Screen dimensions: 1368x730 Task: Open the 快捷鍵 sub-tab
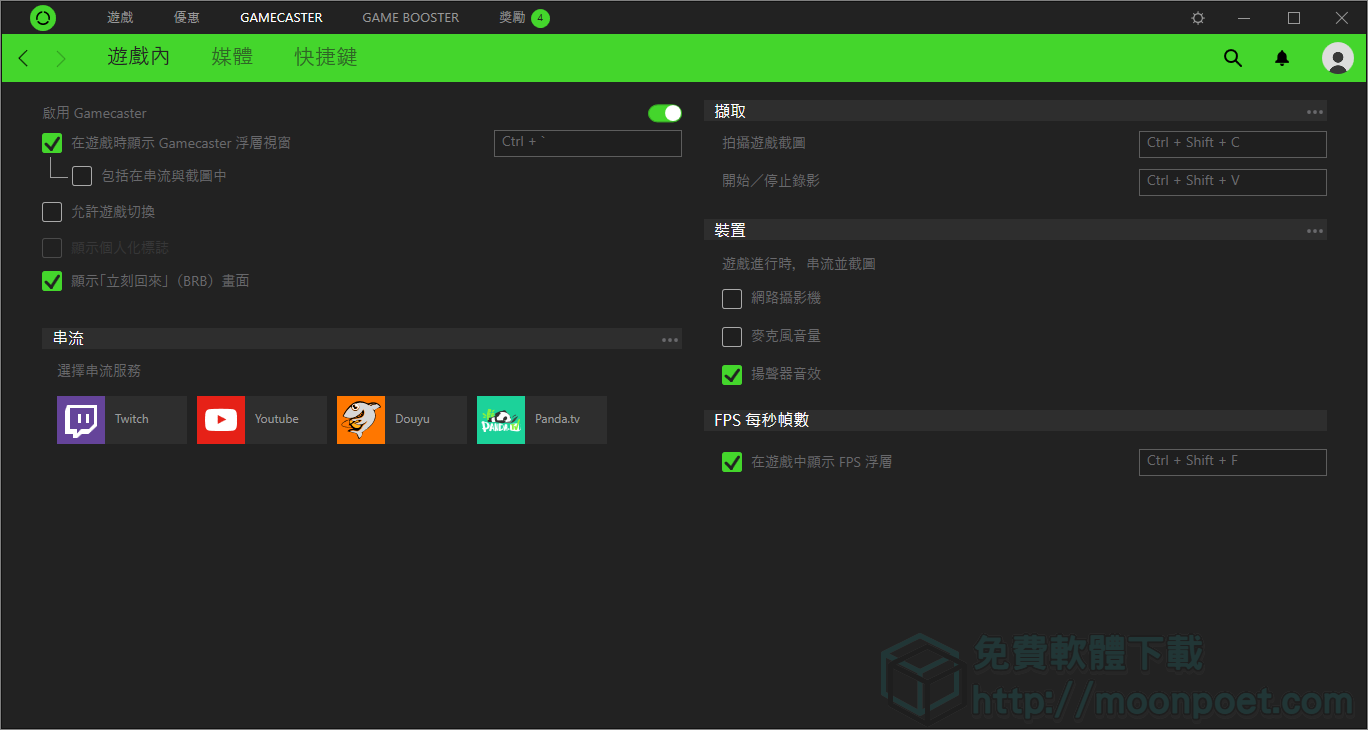(326, 57)
